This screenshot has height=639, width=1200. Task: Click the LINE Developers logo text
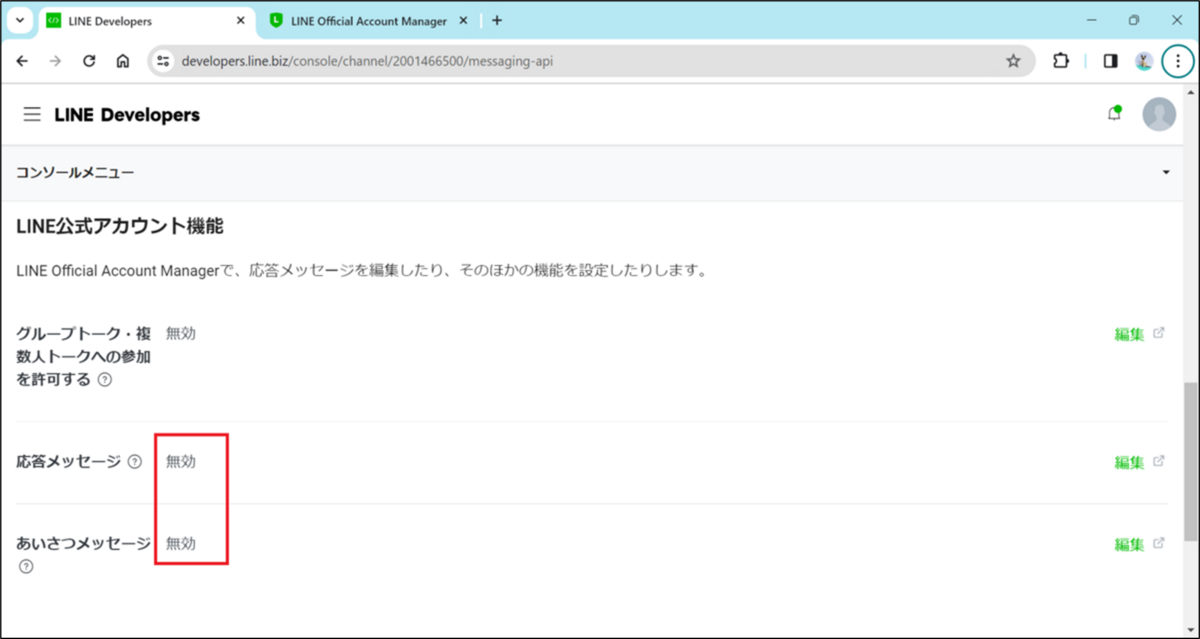127,115
